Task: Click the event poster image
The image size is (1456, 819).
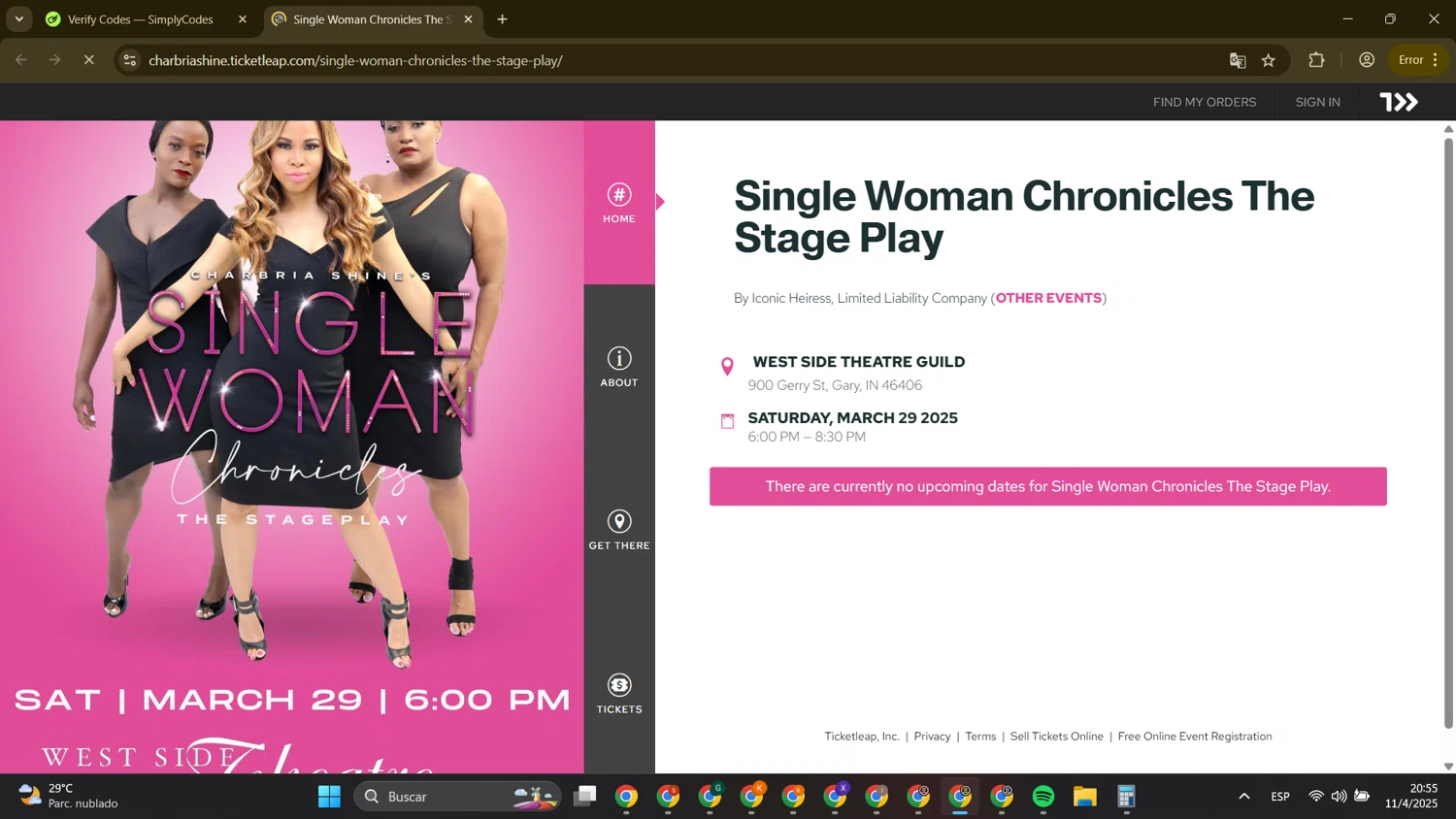Action: click(x=291, y=447)
